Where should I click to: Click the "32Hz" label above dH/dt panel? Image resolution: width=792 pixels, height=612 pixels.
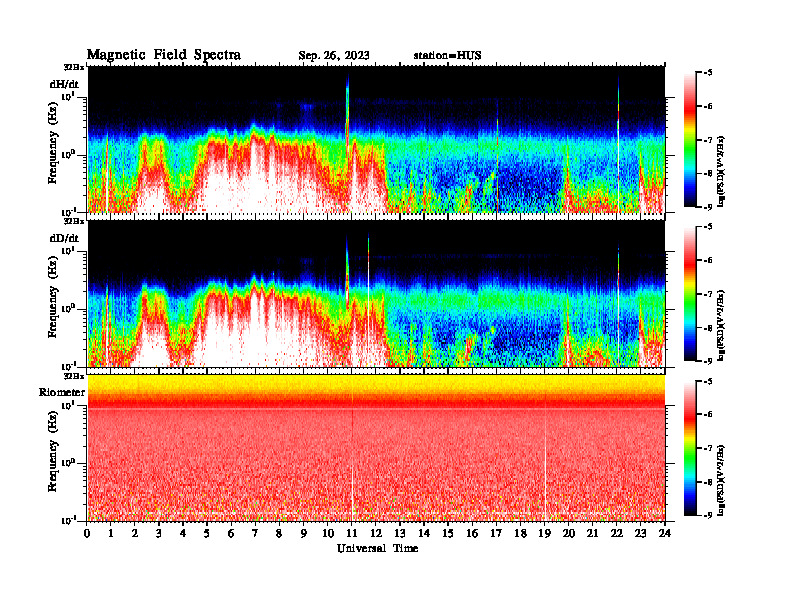pyautogui.click(x=74, y=67)
